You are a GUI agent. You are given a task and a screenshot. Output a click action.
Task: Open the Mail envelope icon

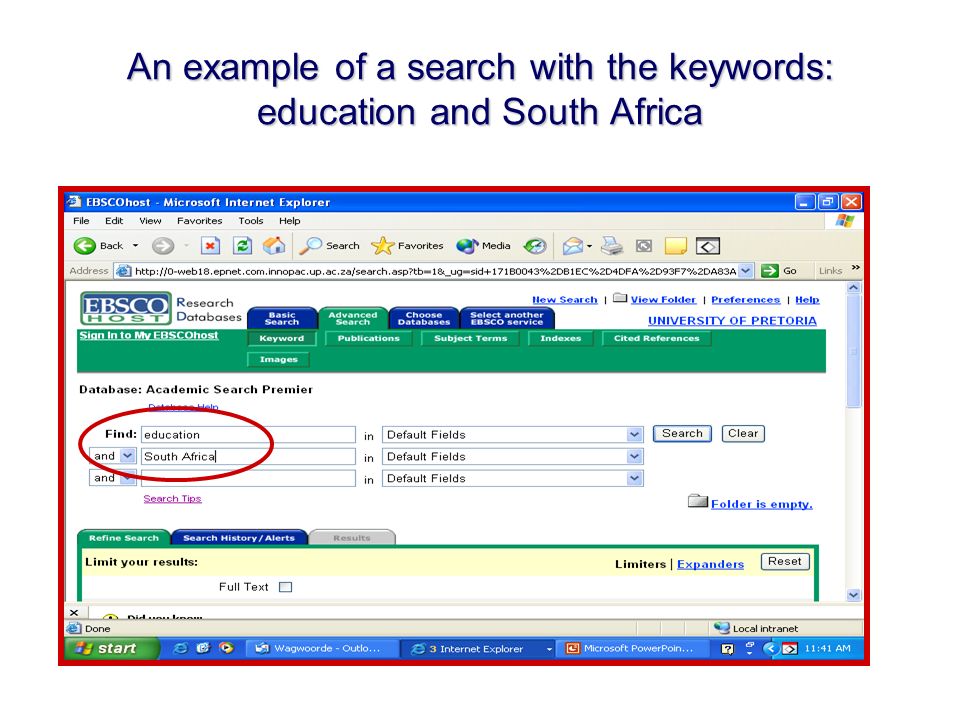pyautogui.click(x=573, y=246)
